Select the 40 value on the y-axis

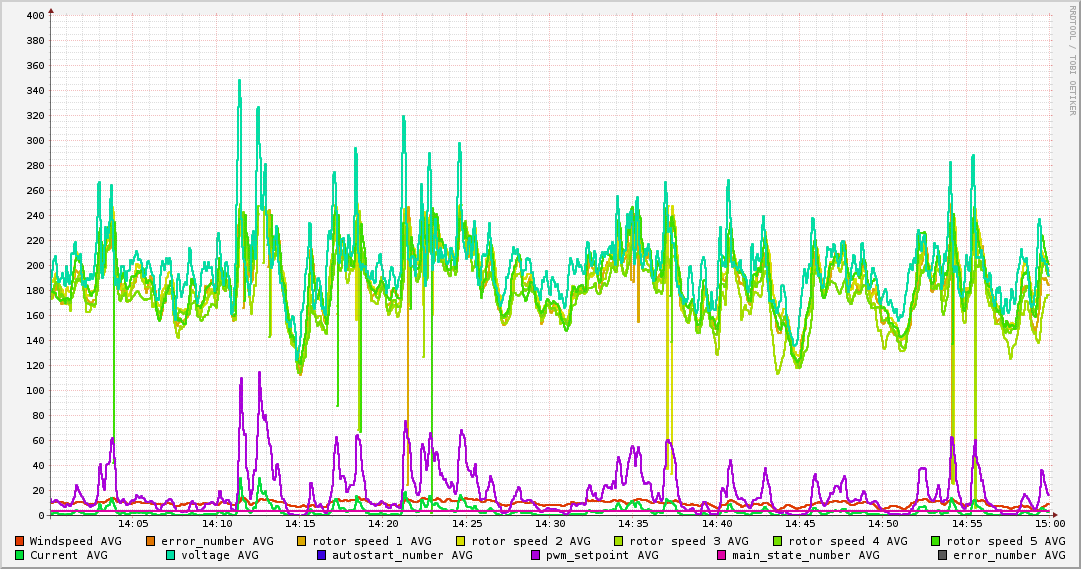click(39, 466)
